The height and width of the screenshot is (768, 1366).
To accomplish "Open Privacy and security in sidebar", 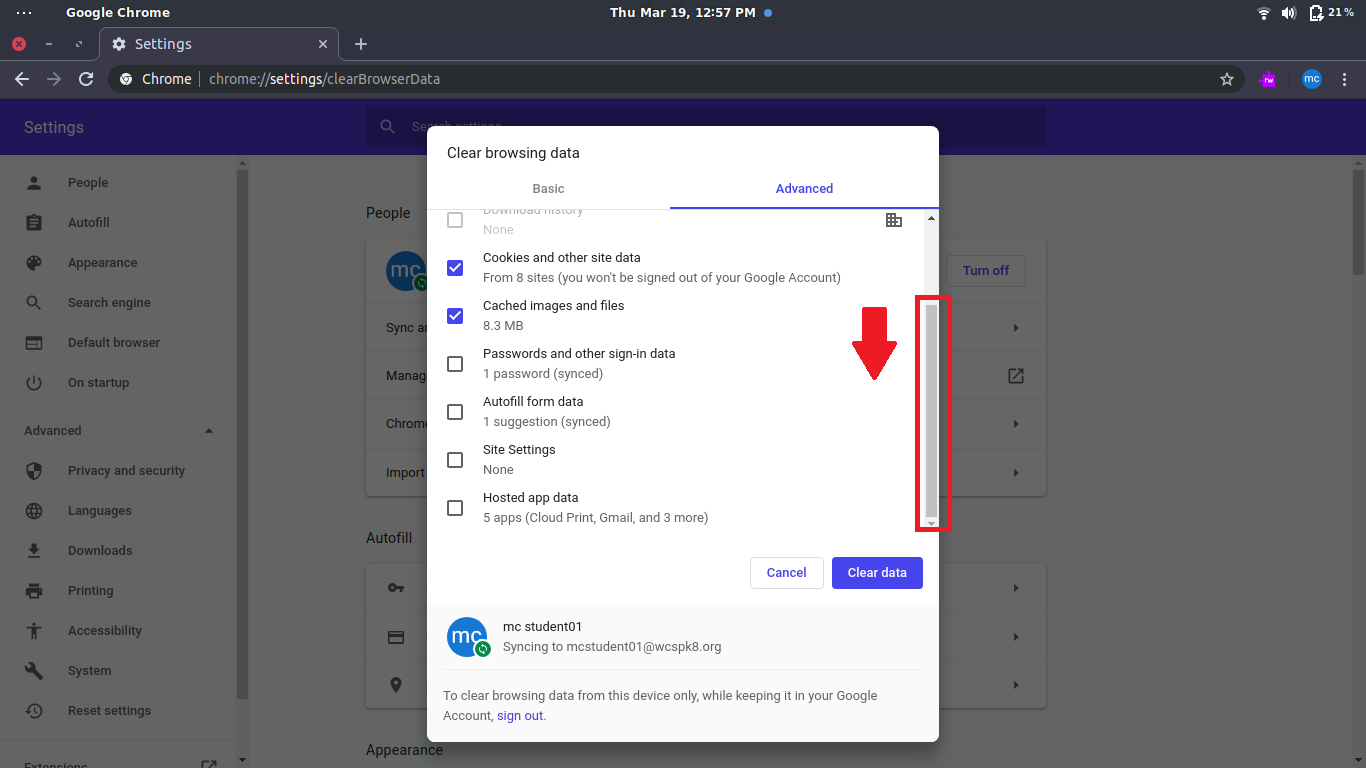I will pos(126,471).
